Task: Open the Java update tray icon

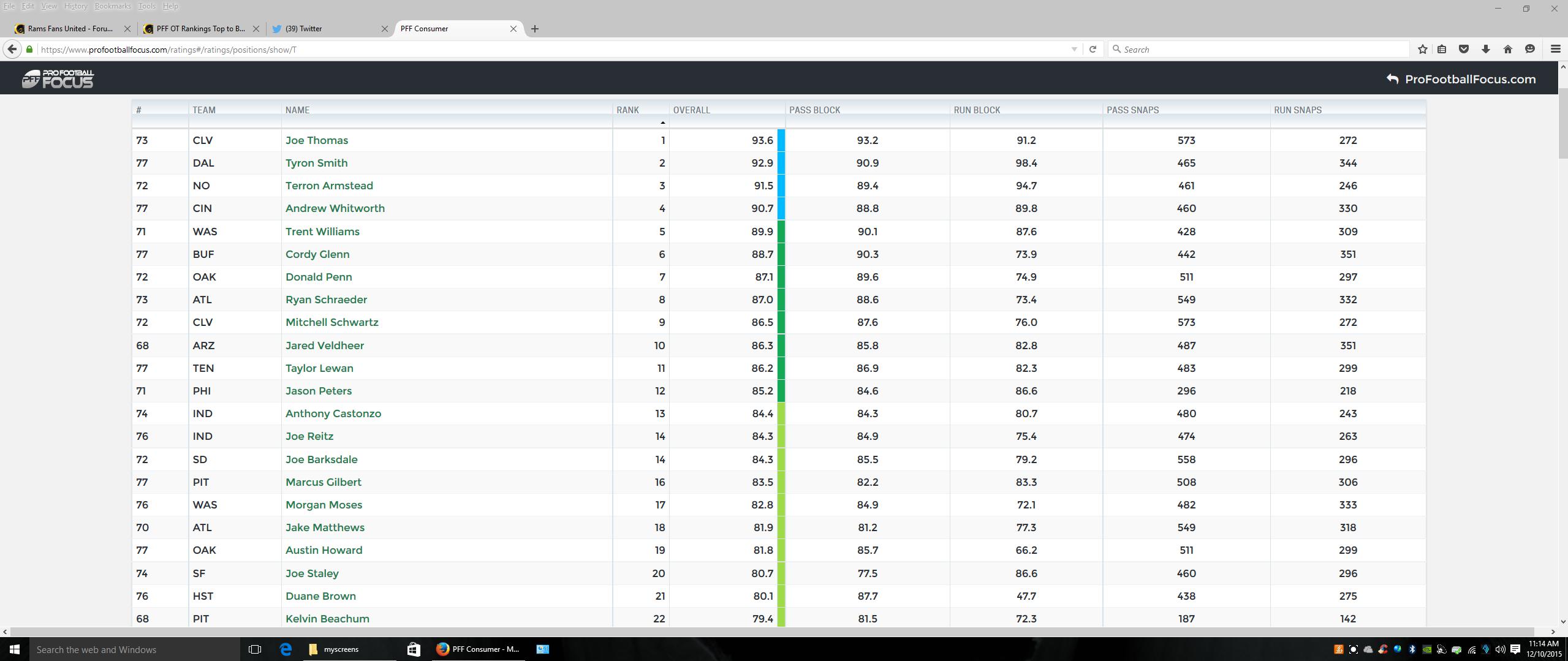Action: pos(1339,649)
